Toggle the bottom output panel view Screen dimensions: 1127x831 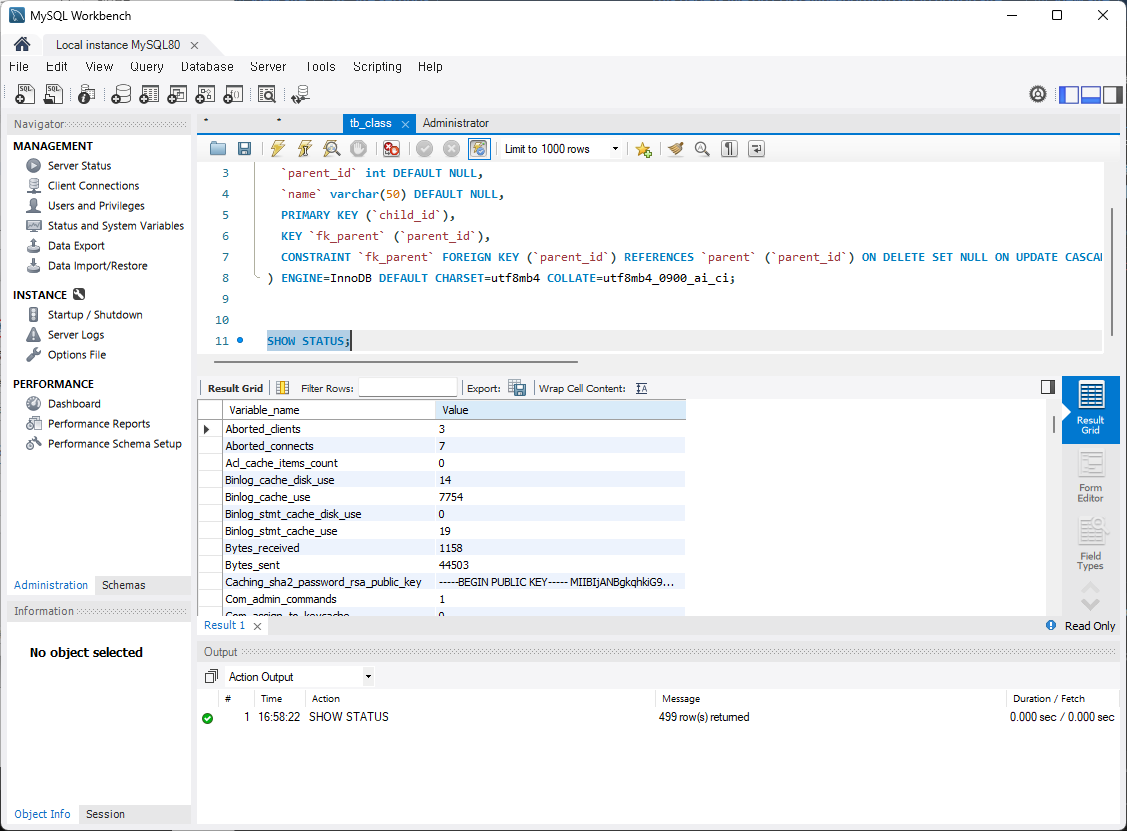[1091, 94]
